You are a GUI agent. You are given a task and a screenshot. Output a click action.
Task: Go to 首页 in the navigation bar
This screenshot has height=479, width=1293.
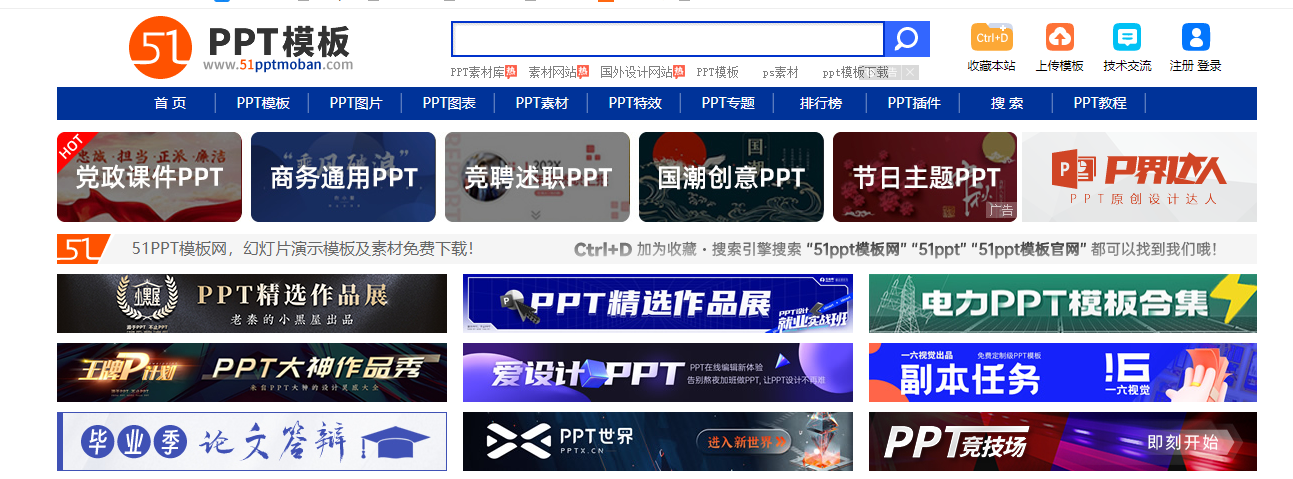click(x=170, y=103)
